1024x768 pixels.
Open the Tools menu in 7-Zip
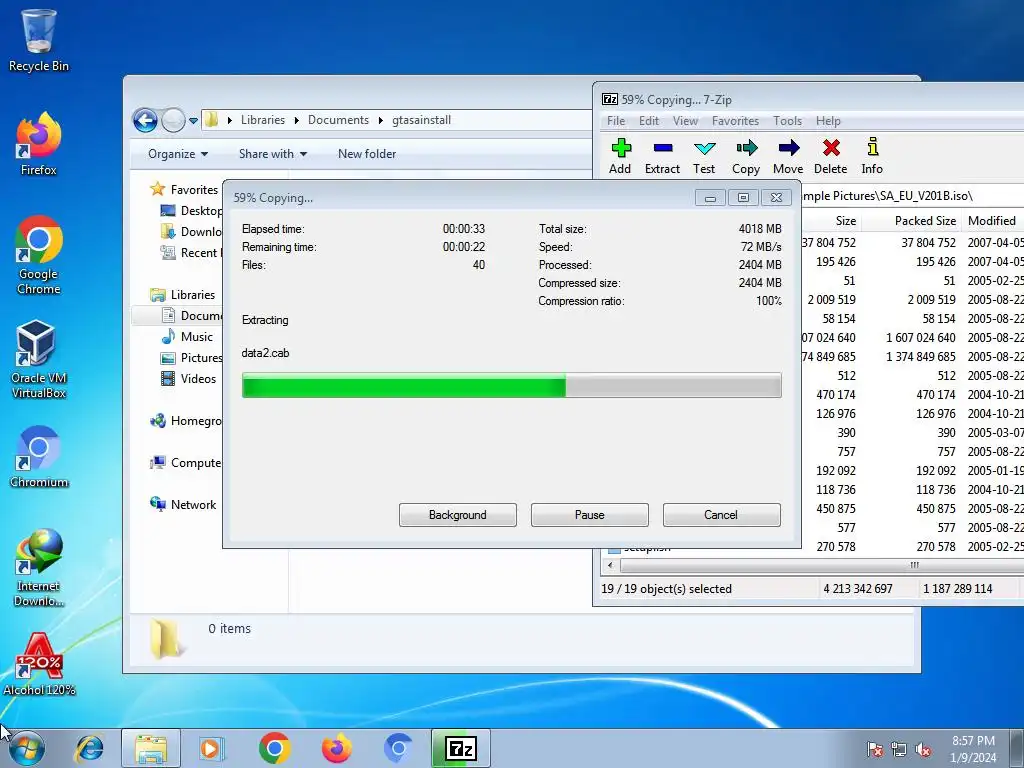point(788,121)
